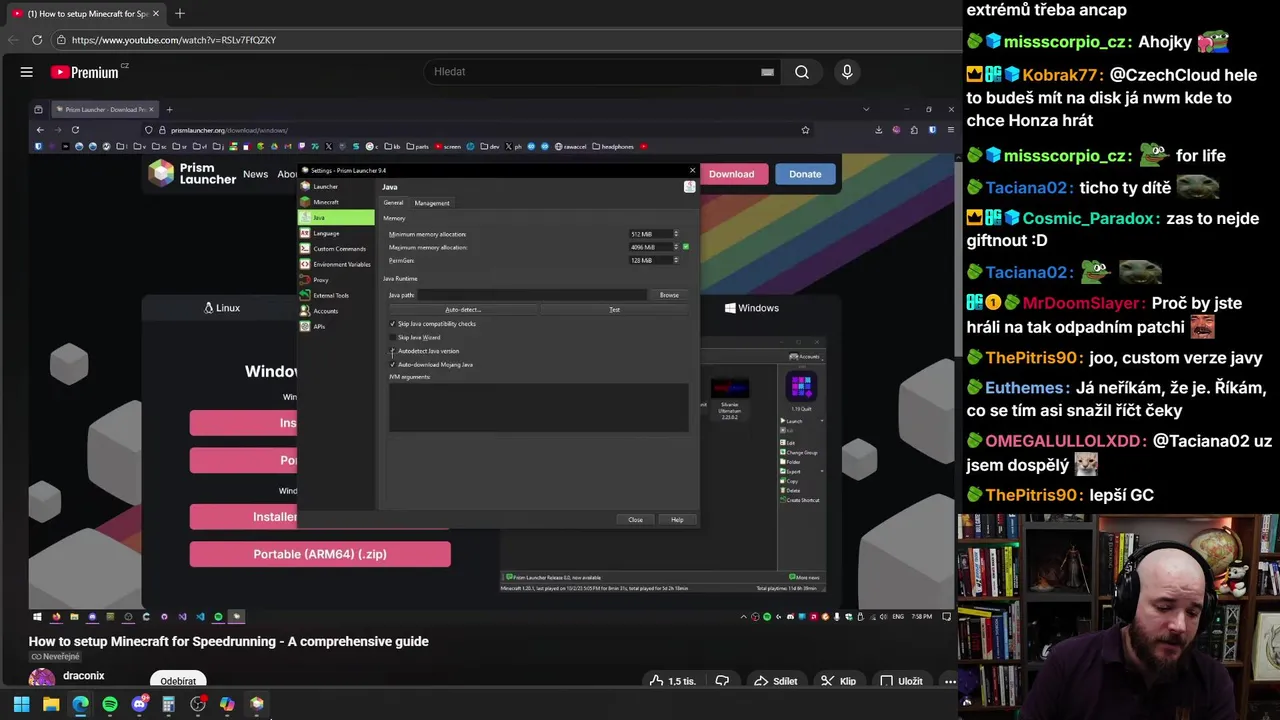Close the YouTube browser tab
1280x720 pixels.
click(156, 14)
